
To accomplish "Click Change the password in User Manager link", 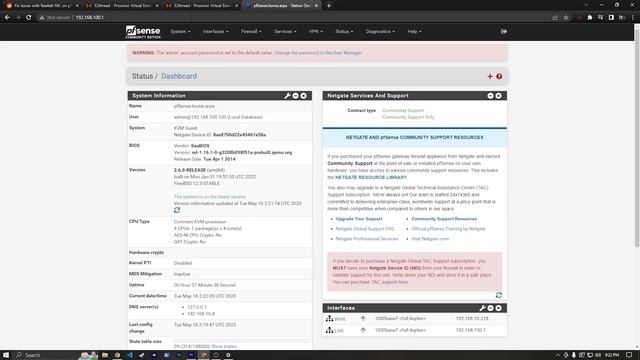I will tap(318, 53).
